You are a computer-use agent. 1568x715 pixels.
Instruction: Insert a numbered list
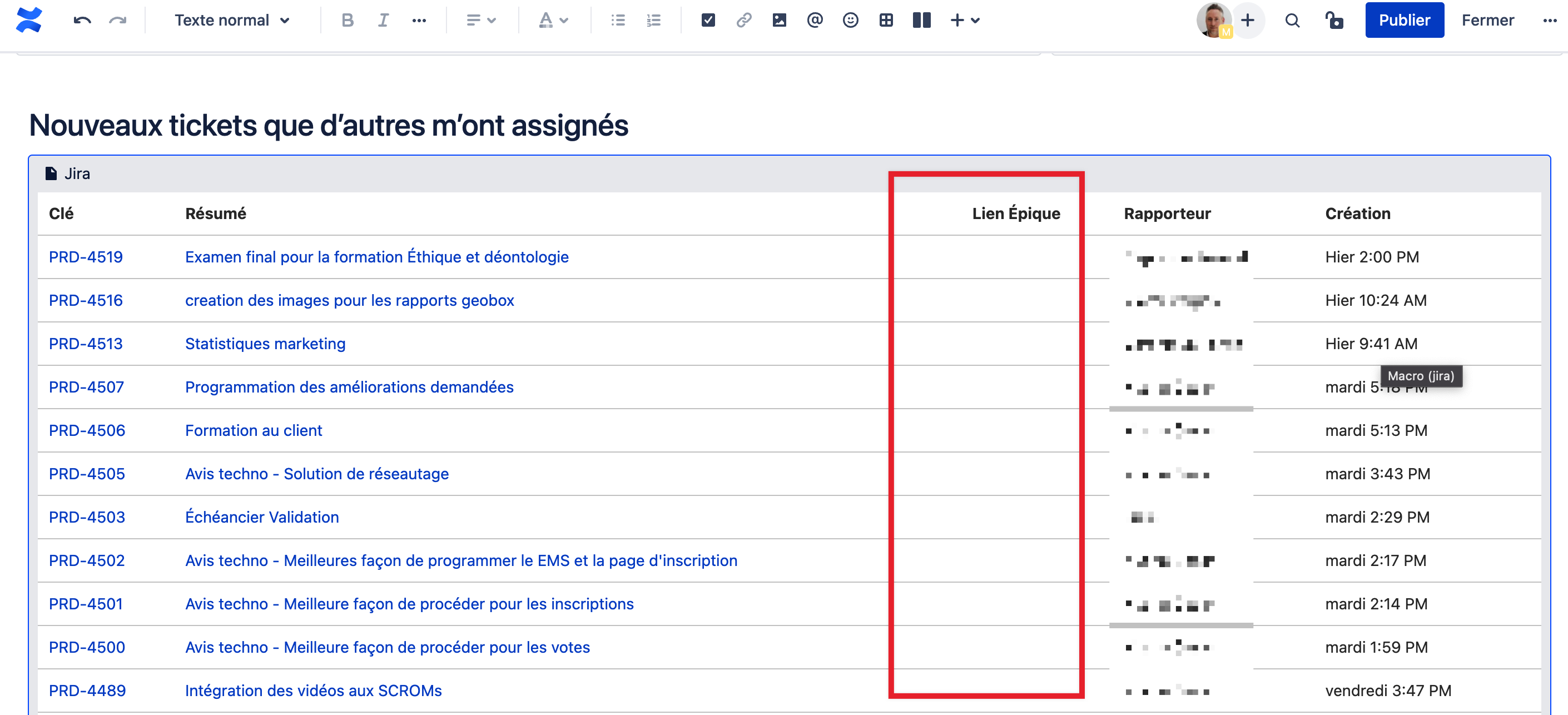click(x=653, y=21)
